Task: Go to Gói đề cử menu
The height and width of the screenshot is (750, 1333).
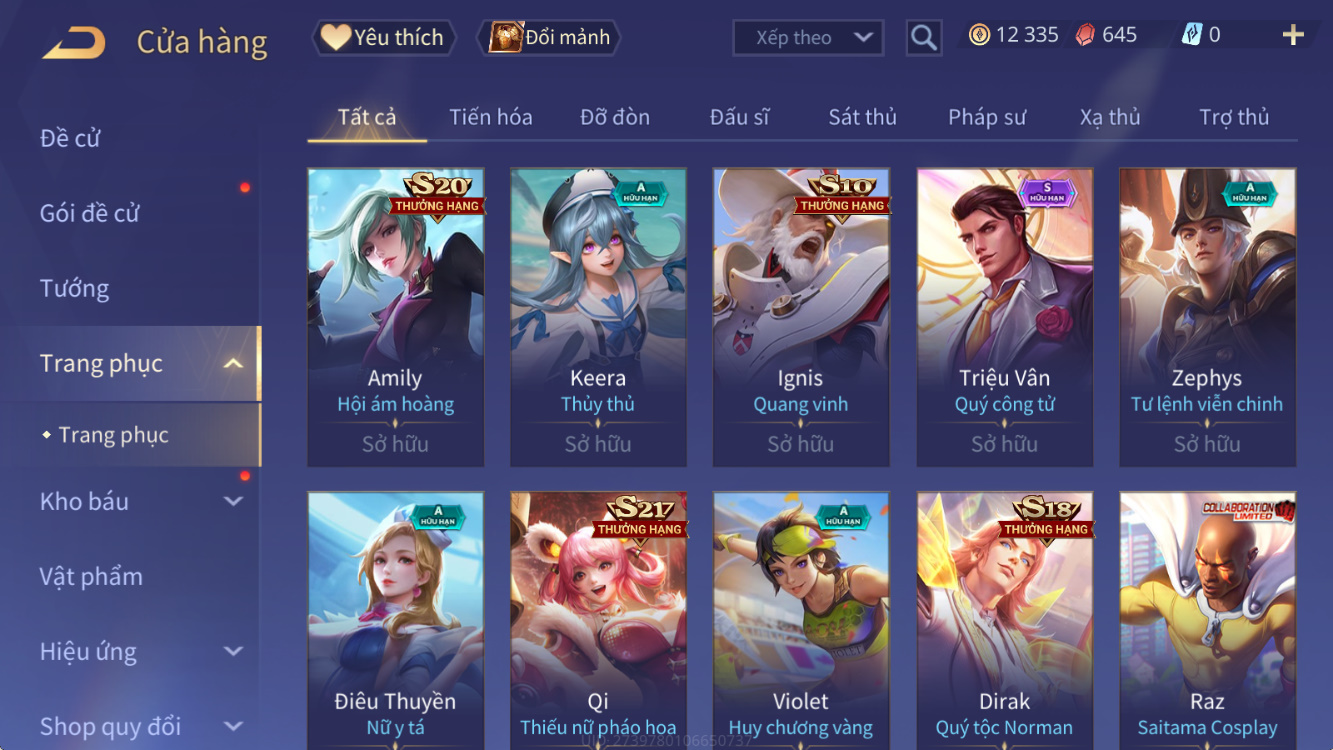Action: (x=90, y=213)
